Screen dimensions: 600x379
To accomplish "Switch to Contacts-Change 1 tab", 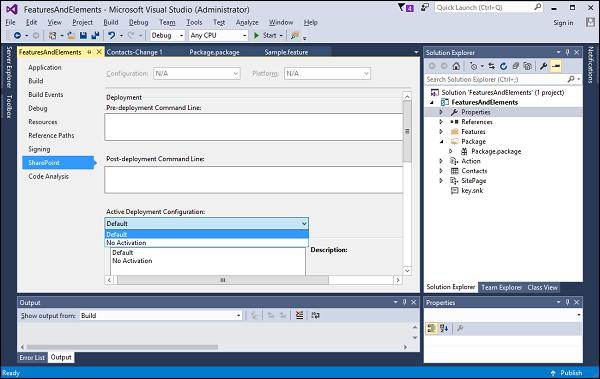I will [134, 52].
